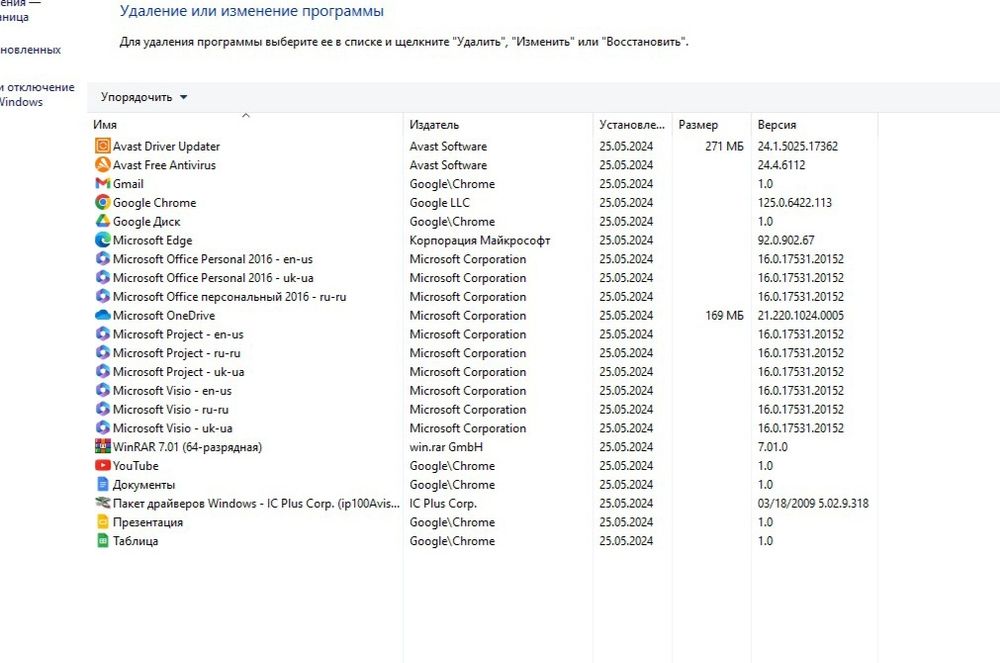Viewport: 1000px width, 663px height.
Task: Open the Упорядочить dropdown menu
Action: coord(144,98)
